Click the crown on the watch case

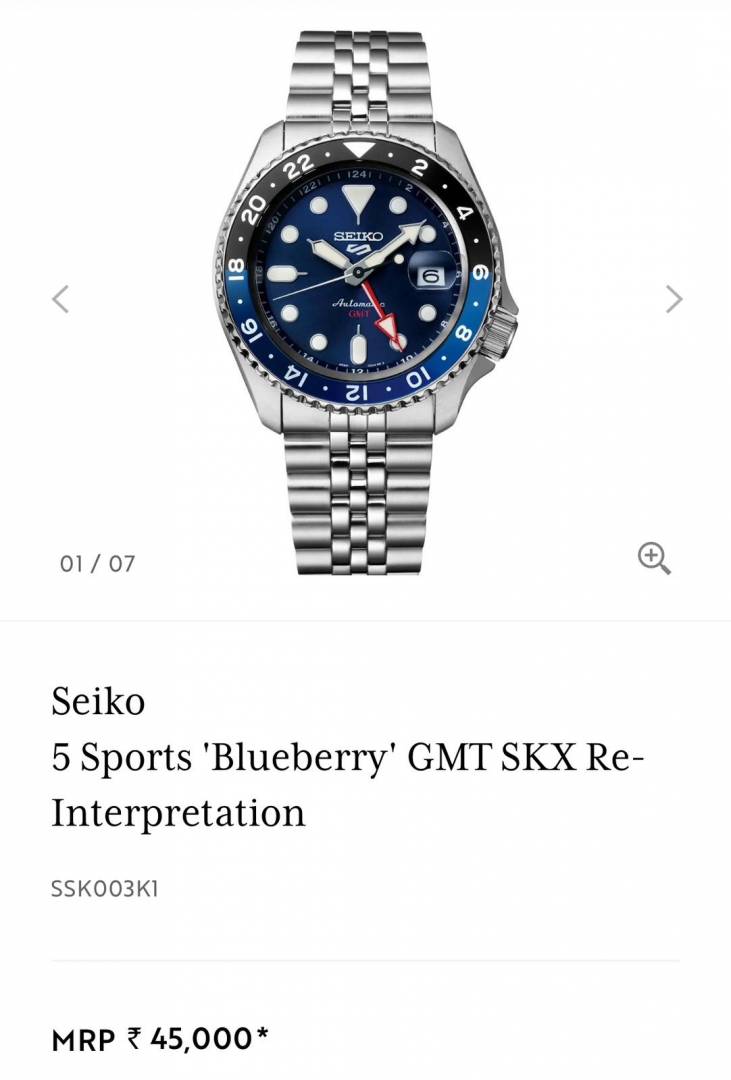click(x=507, y=329)
